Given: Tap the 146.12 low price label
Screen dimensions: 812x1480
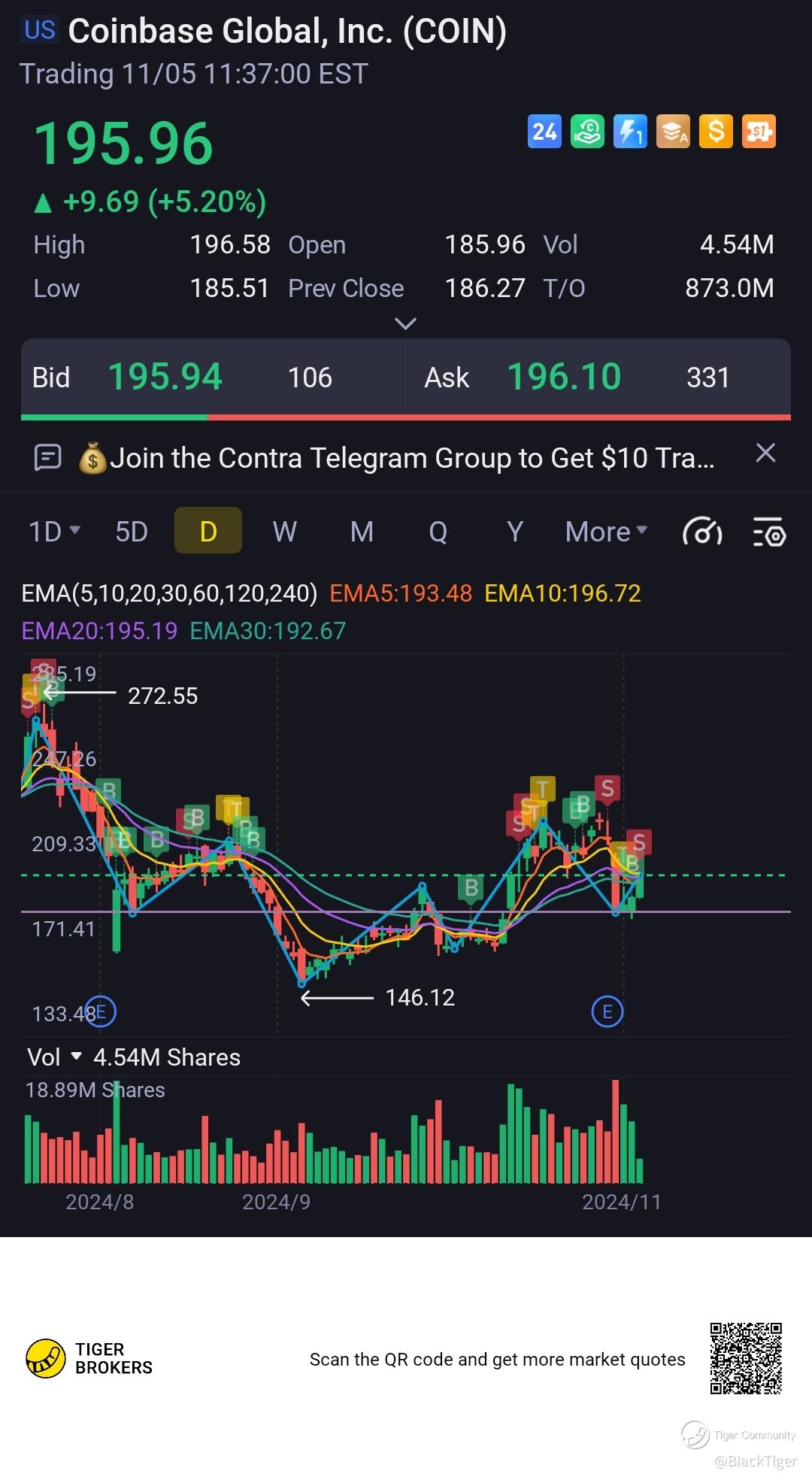Looking at the screenshot, I should click(420, 997).
